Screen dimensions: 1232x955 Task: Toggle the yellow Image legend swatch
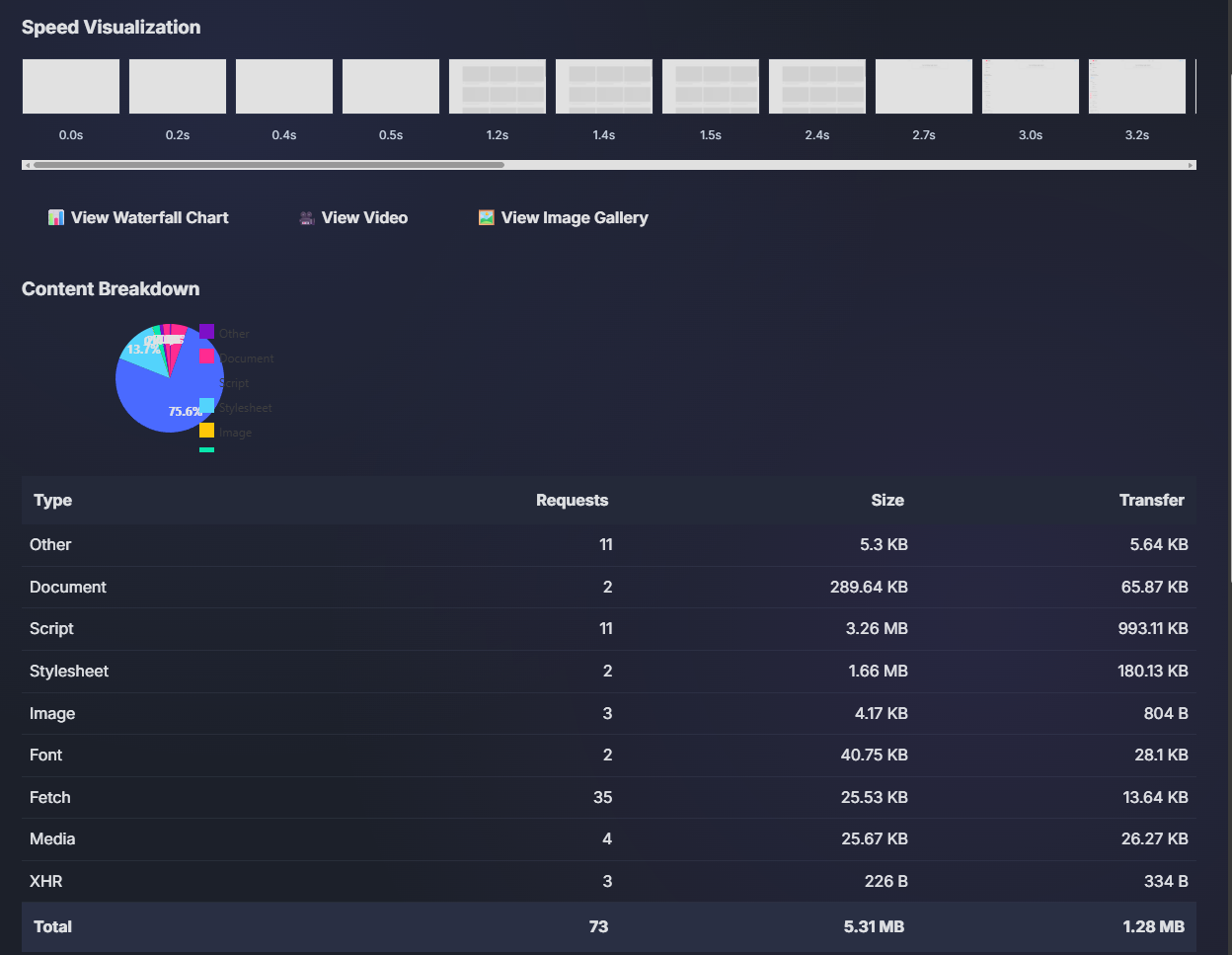[x=206, y=431]
